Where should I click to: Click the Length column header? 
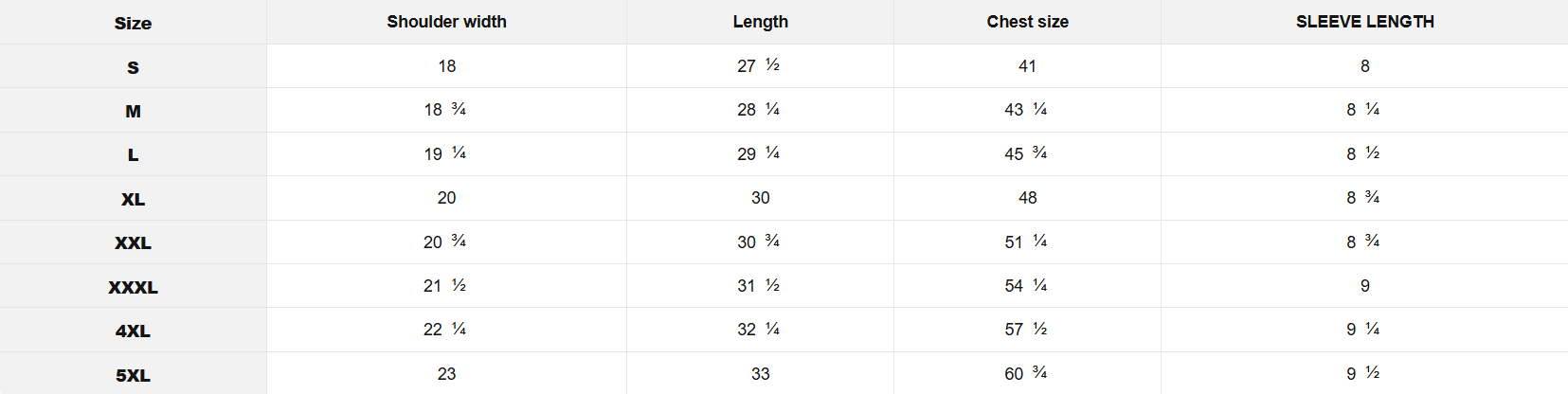(760, 22)
